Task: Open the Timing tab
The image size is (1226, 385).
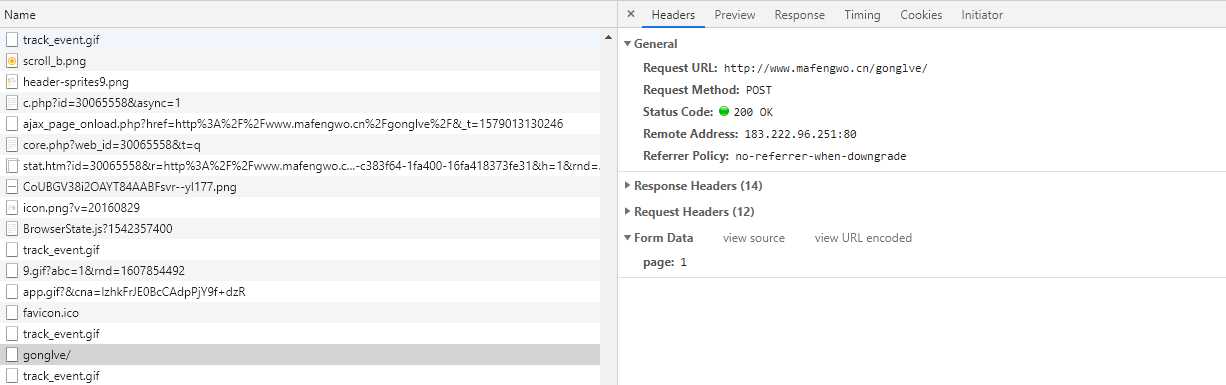Action: point(862,15)
